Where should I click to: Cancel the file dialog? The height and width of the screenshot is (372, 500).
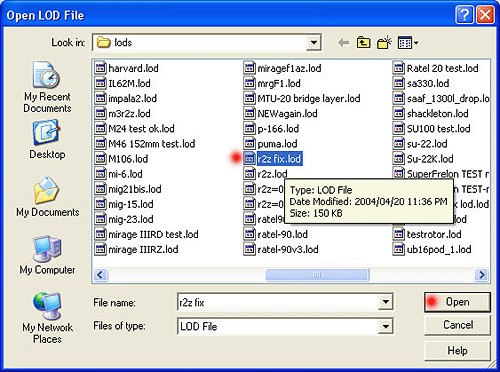click(457, 325)
